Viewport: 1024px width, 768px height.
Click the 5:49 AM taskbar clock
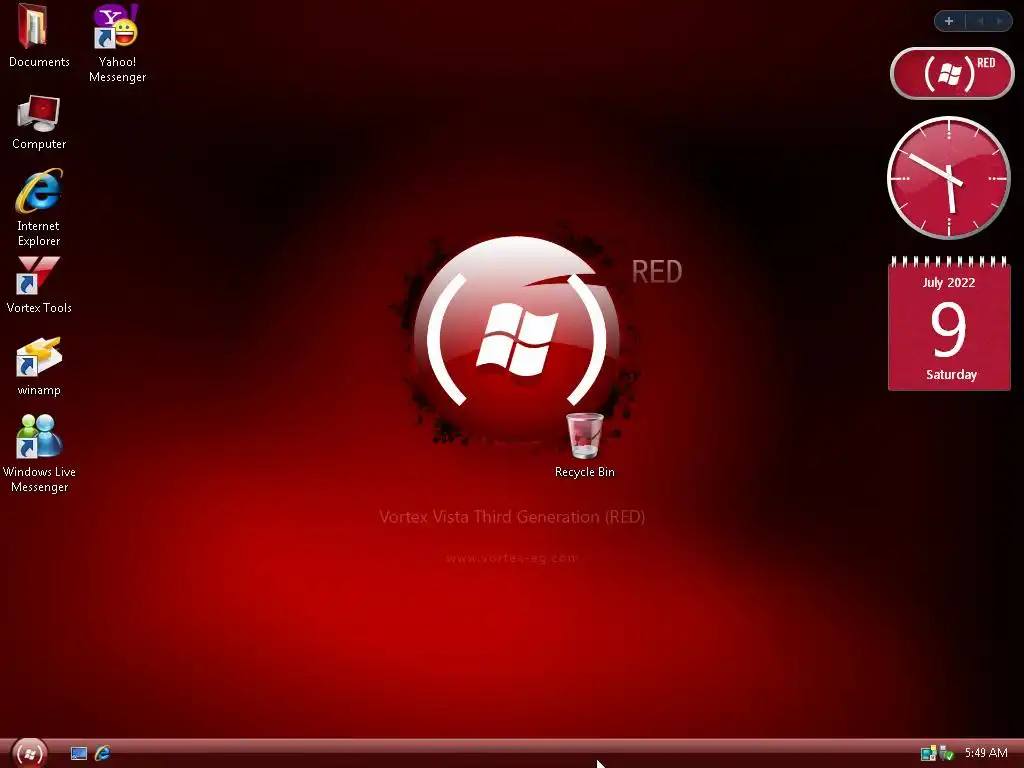[985, 753]
